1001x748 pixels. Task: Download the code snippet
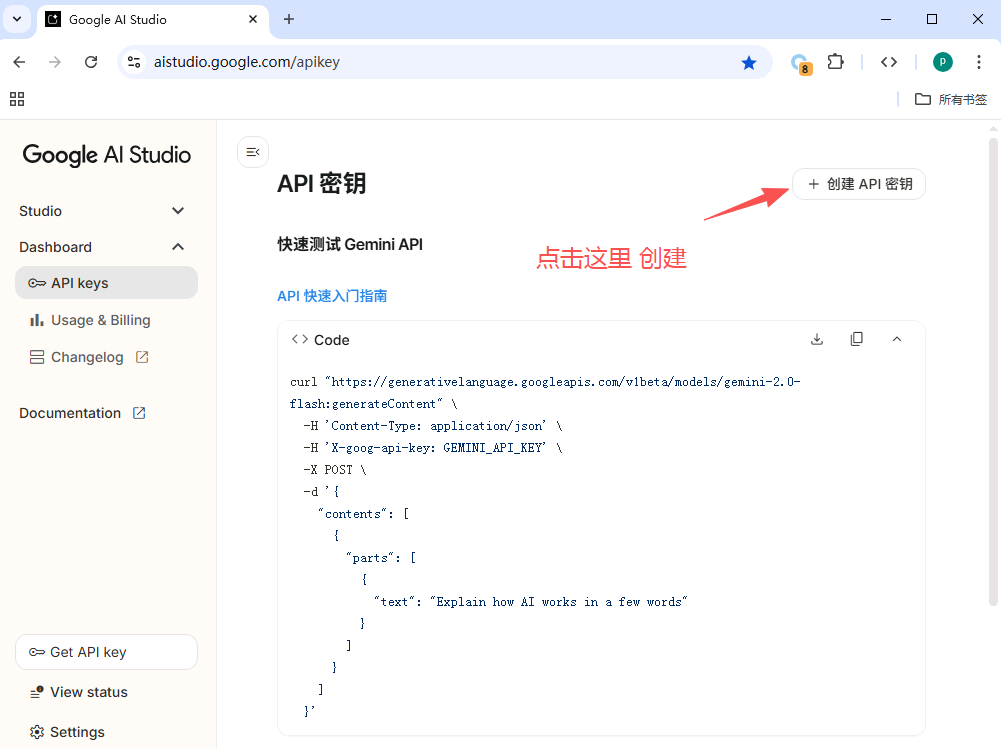pos(817,339)
